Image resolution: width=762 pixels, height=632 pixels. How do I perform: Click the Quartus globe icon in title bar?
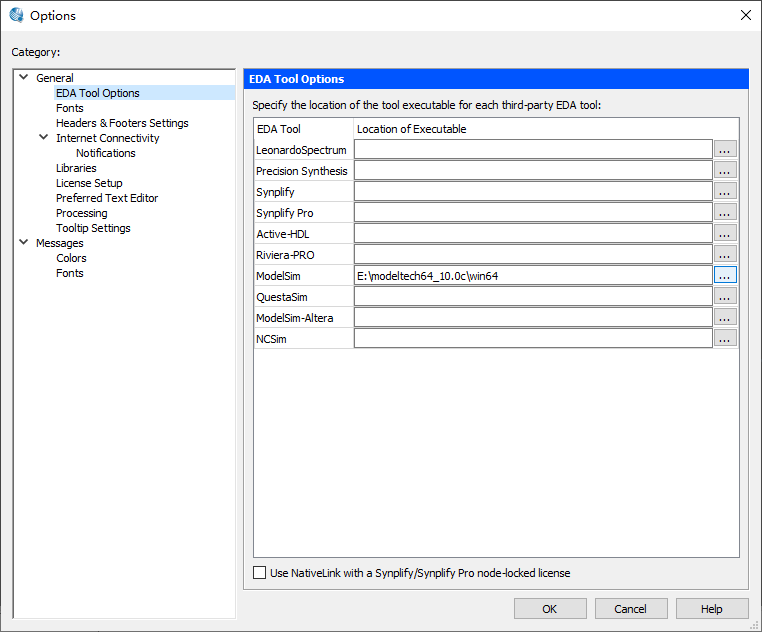16,15
